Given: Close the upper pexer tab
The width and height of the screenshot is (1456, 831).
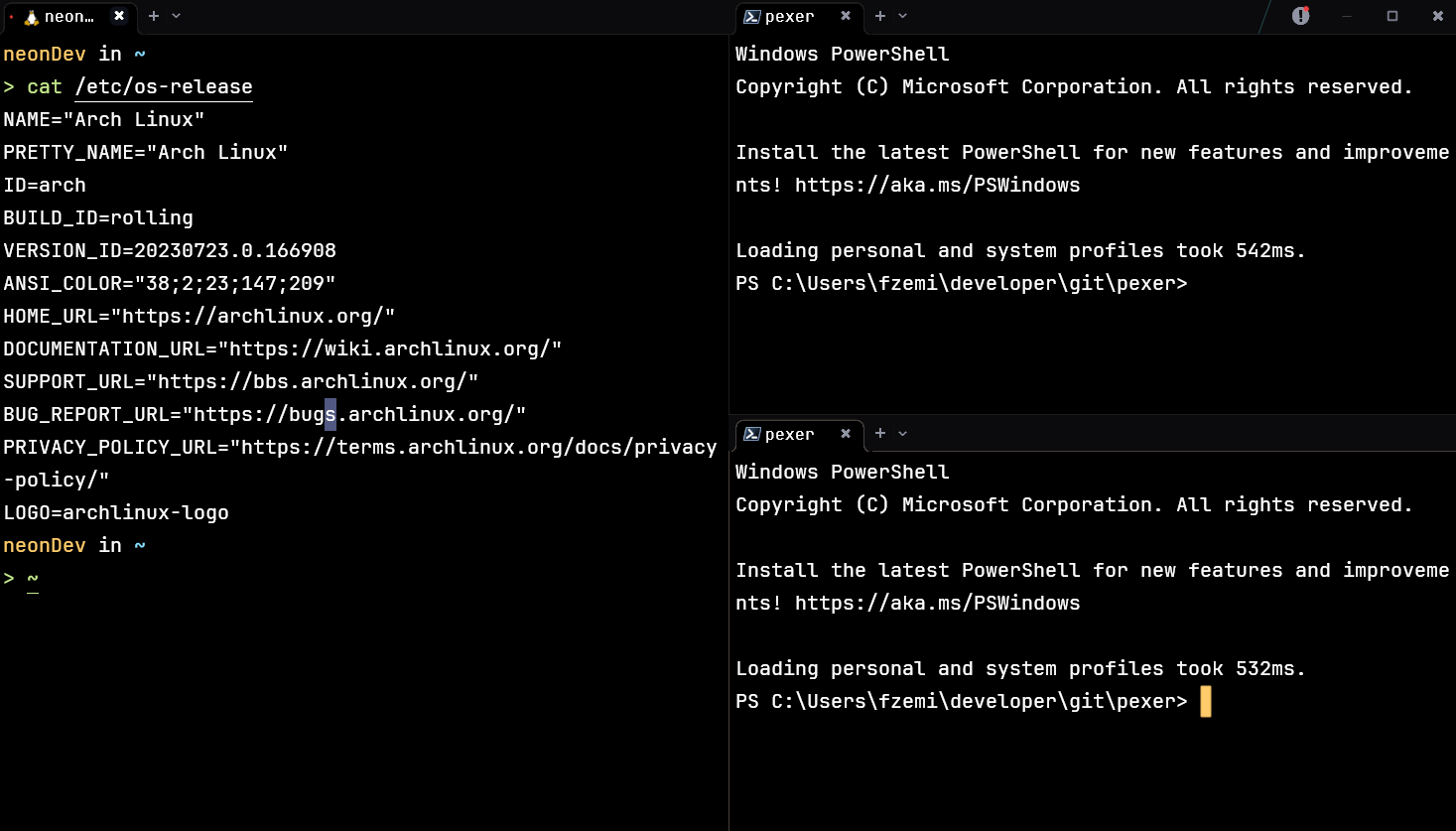Looking at the screenshot, I should [x=846, y=16].
